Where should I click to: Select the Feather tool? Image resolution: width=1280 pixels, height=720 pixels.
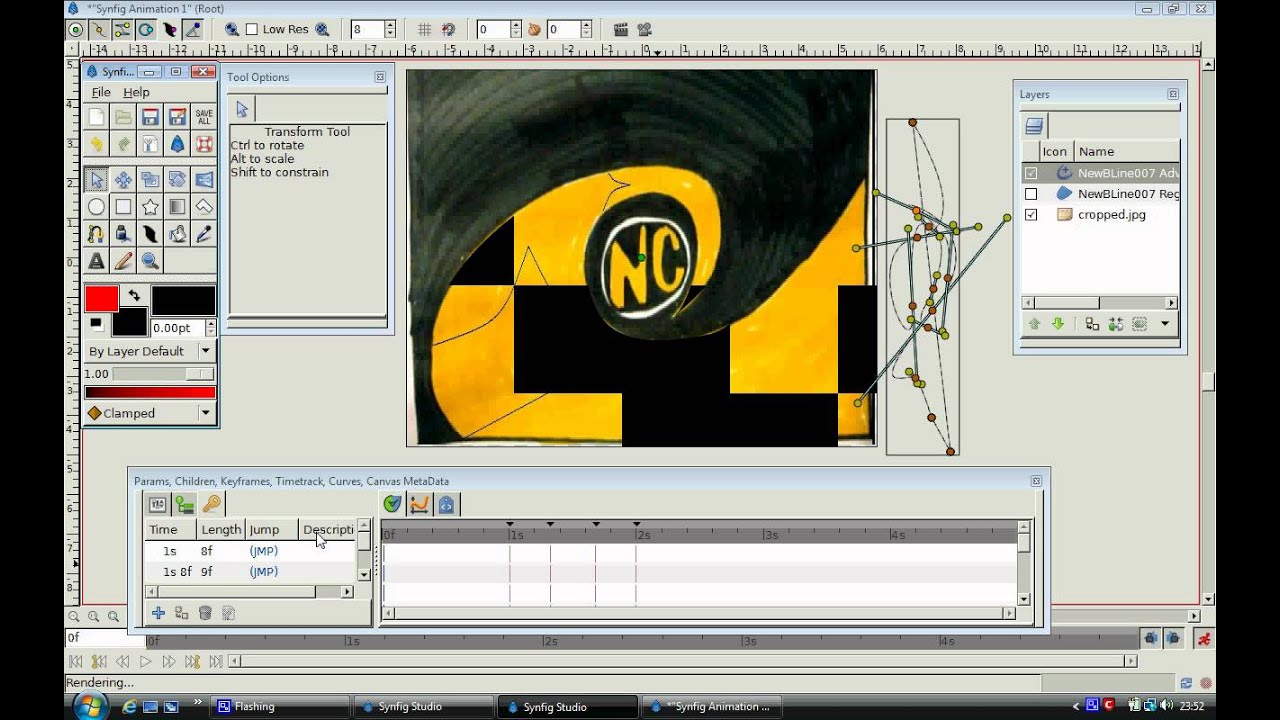pos(150,234)
